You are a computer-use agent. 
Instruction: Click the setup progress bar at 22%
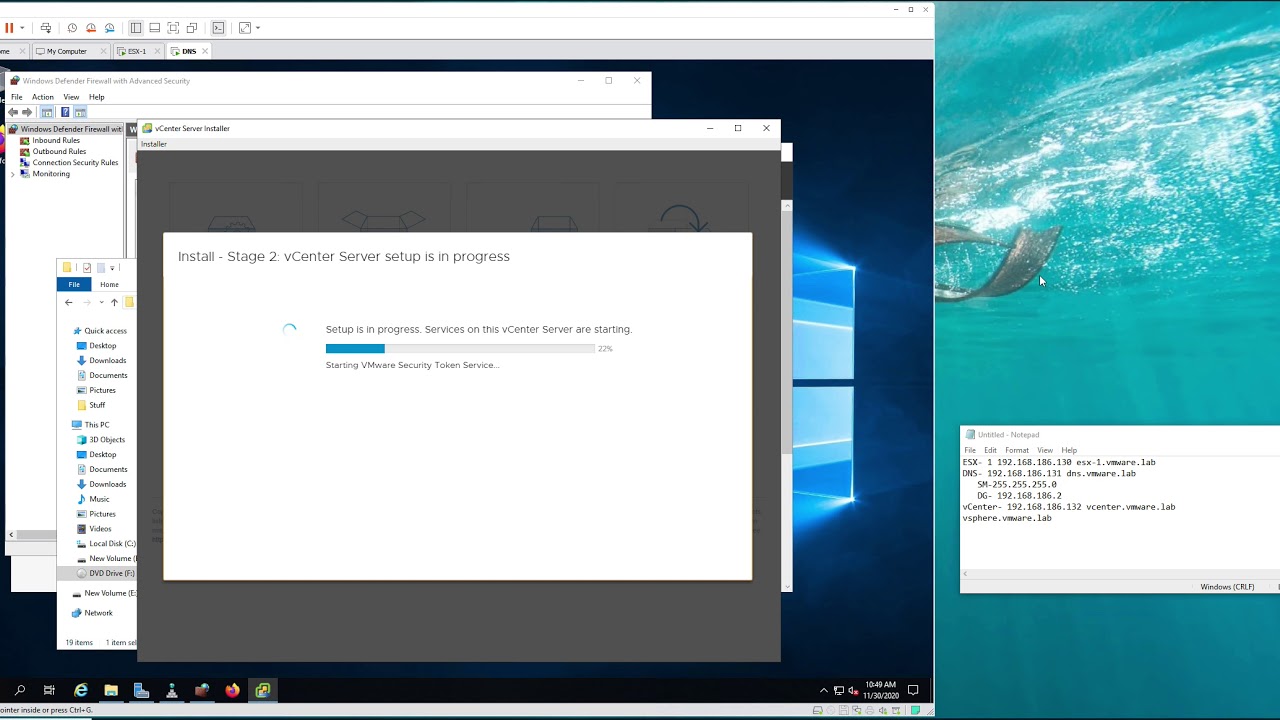[x=460, y=349]
